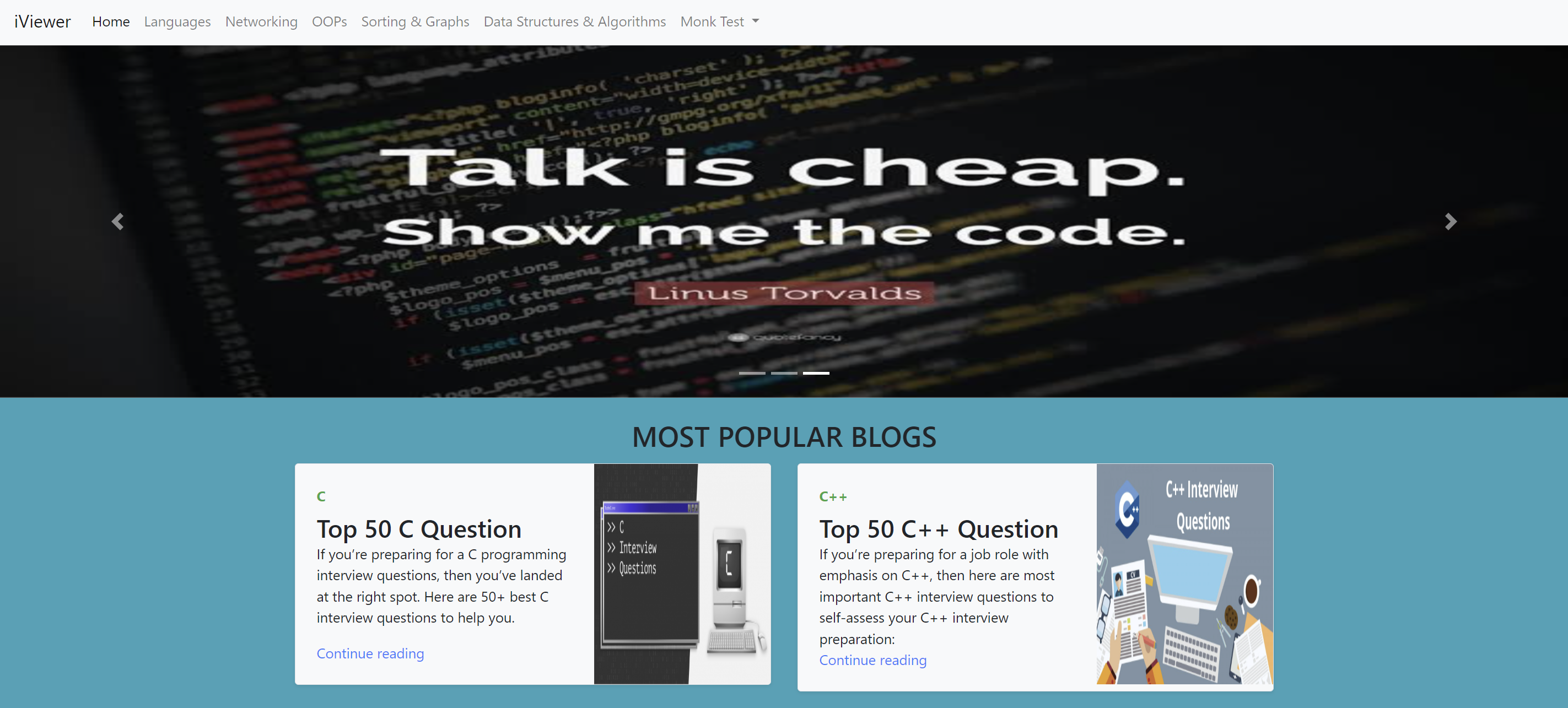
Task: Click the Linus Torvalds quote banner image
Action: tap(784, 221)
